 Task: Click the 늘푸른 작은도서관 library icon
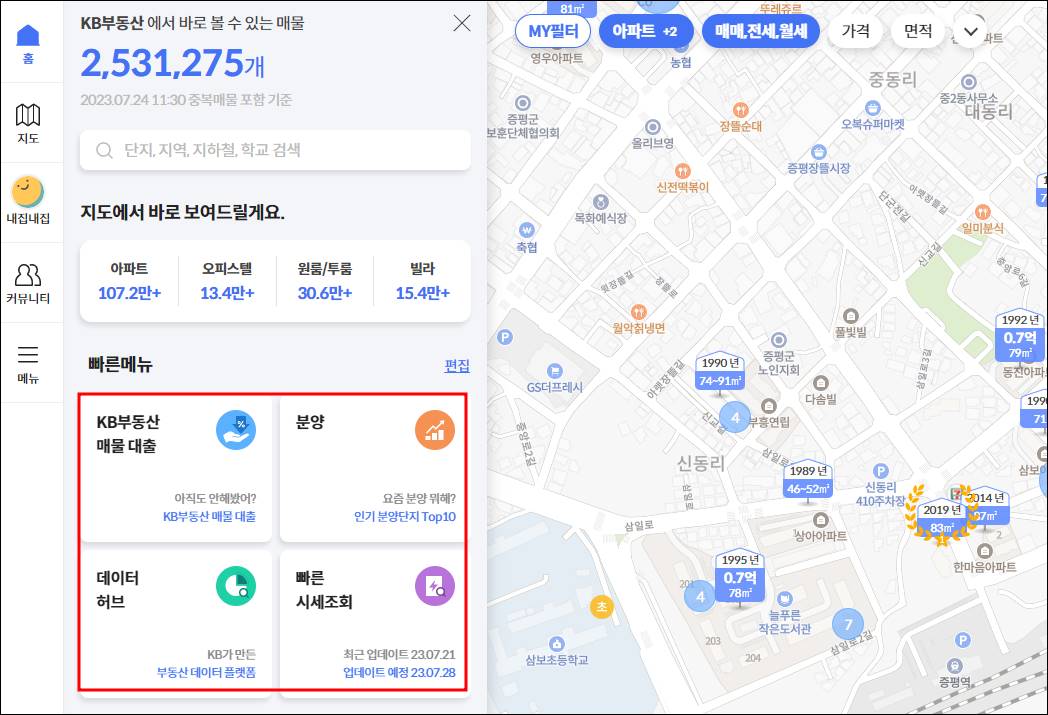pyautogui.click(x=785, y=598)
